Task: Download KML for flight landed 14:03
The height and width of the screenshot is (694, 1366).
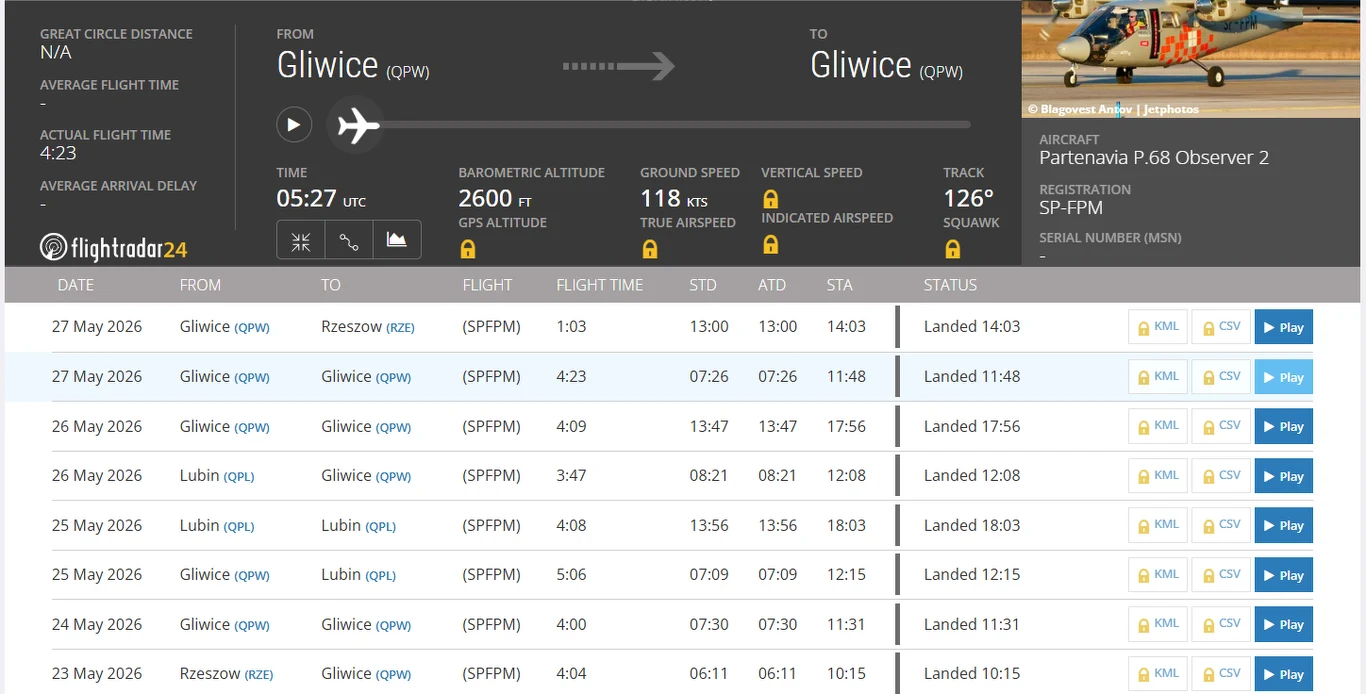Action: click(x=1158, y=327)
